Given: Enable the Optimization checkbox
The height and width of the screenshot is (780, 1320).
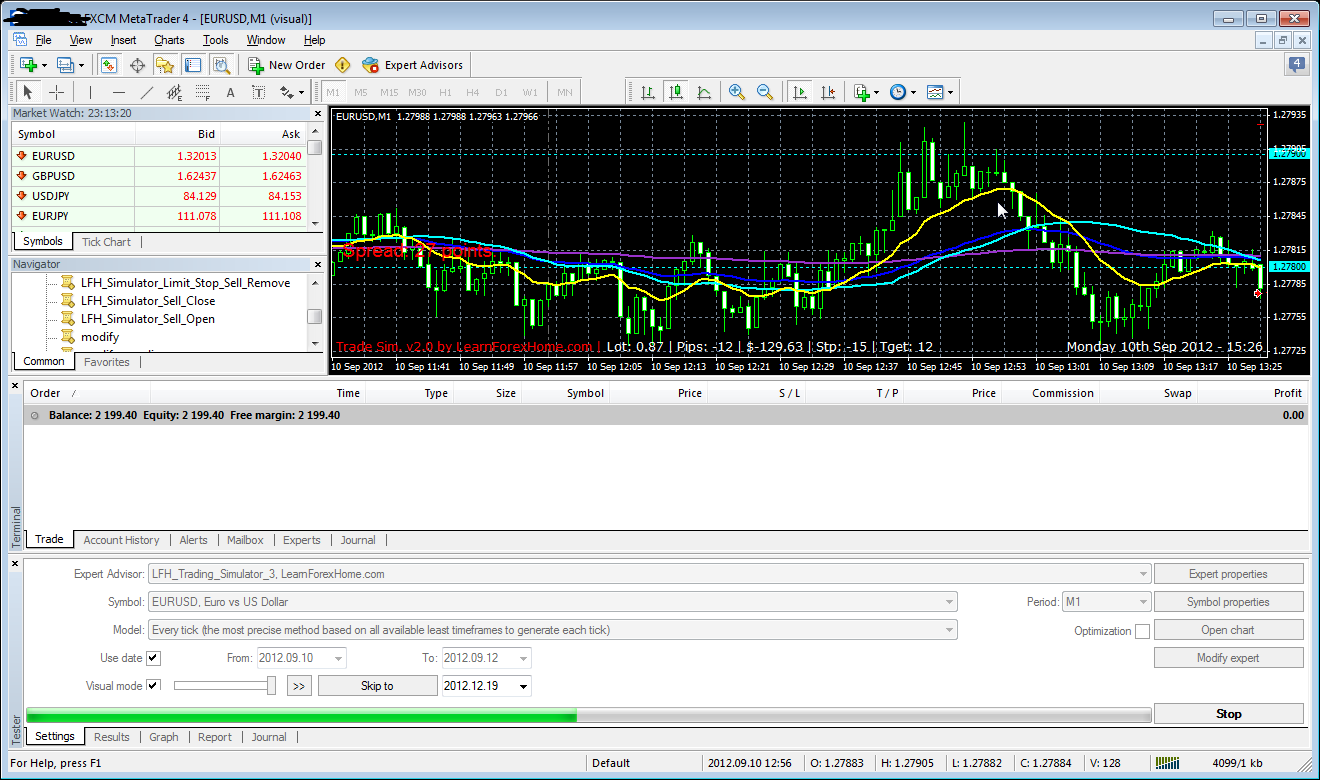Looking at the screenshot, I should 1142,631.
